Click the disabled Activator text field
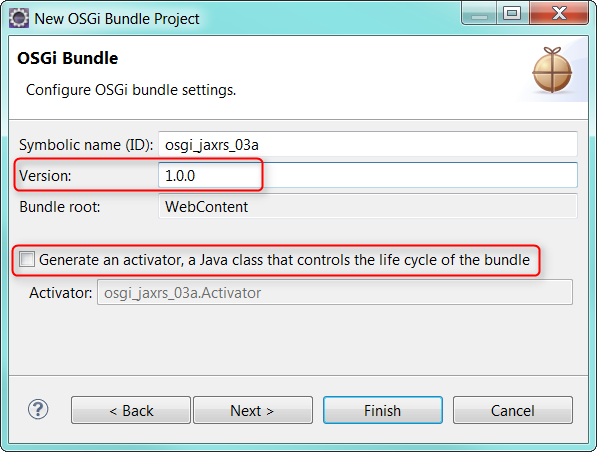 pos(335,292)
